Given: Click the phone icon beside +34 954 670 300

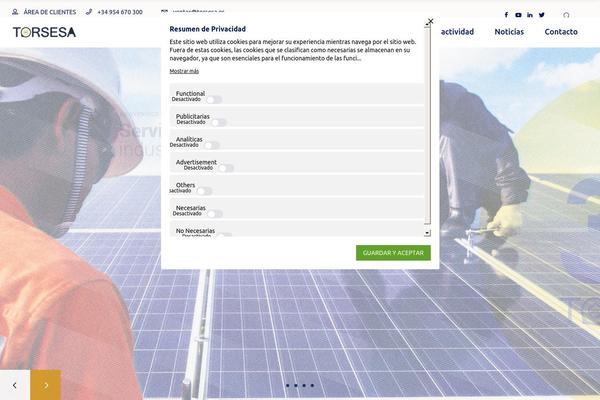Looking at the screenshot, I should pyautogui.click(x=89, y=12).
